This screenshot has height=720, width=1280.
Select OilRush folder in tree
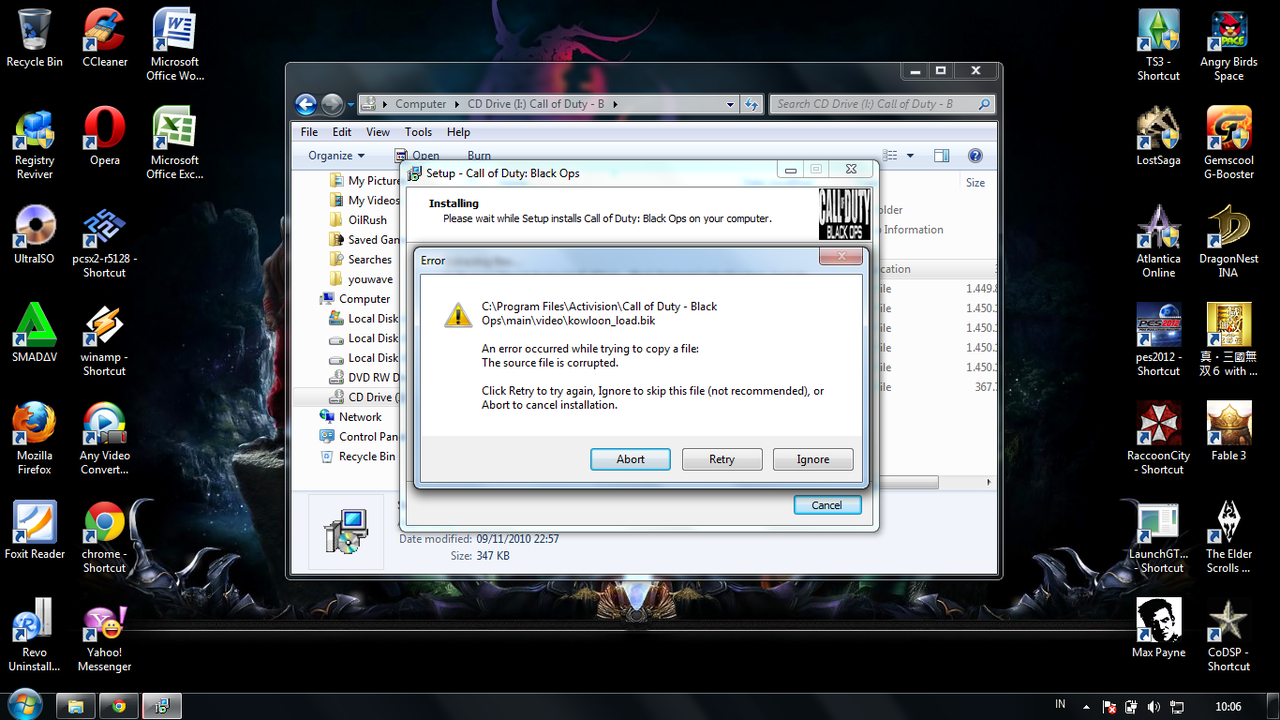[358, 220]
